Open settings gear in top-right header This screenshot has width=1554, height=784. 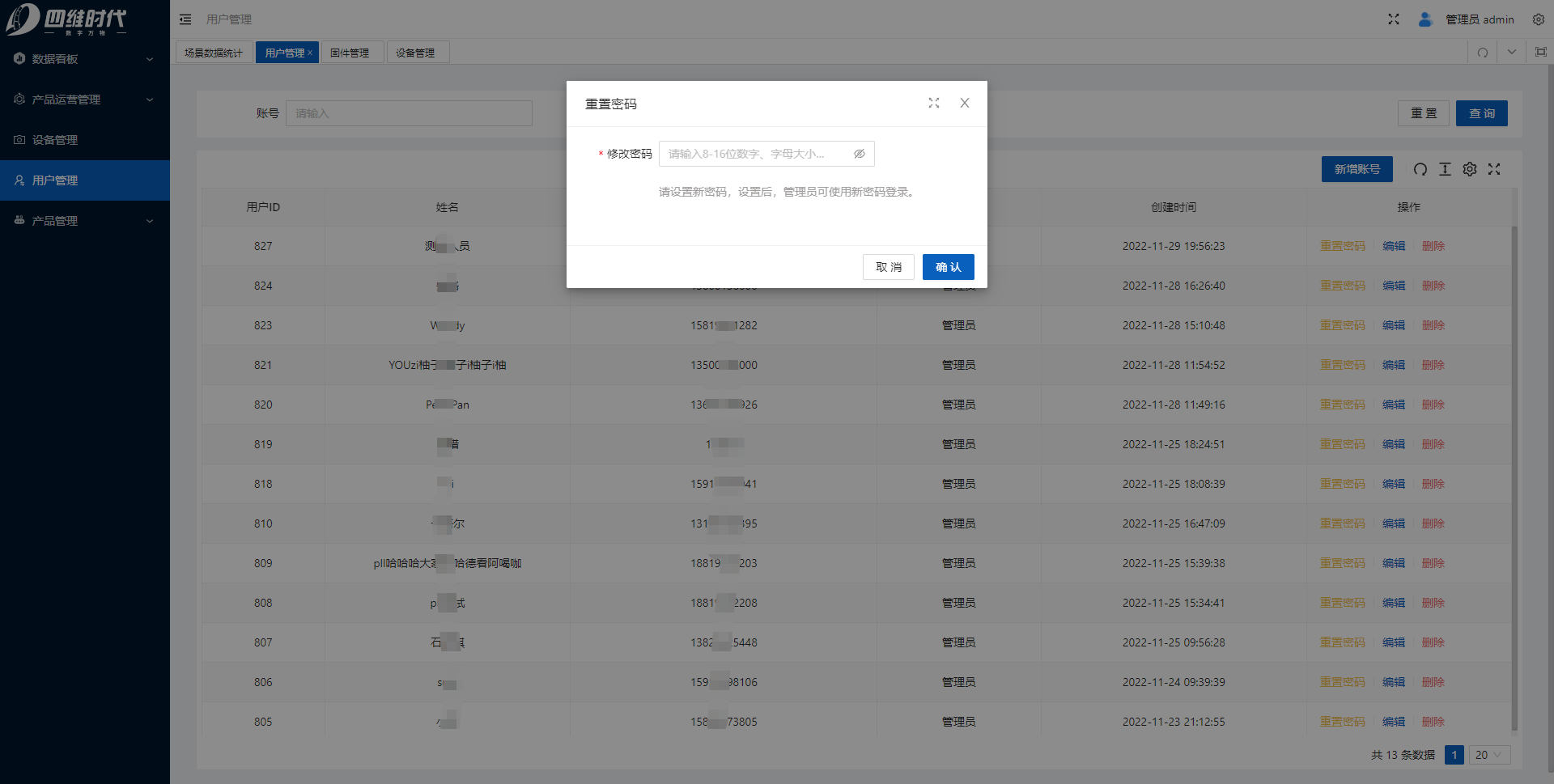tap(1538, 19)
